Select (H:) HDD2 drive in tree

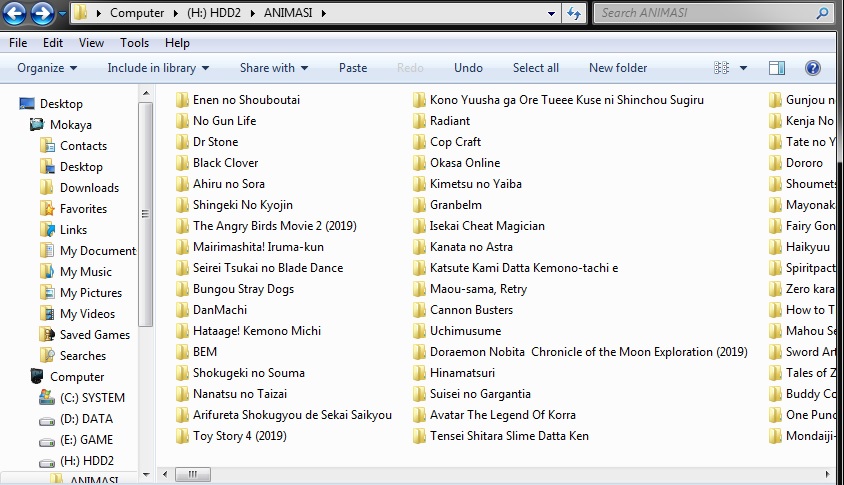click(x=87, y=460)
